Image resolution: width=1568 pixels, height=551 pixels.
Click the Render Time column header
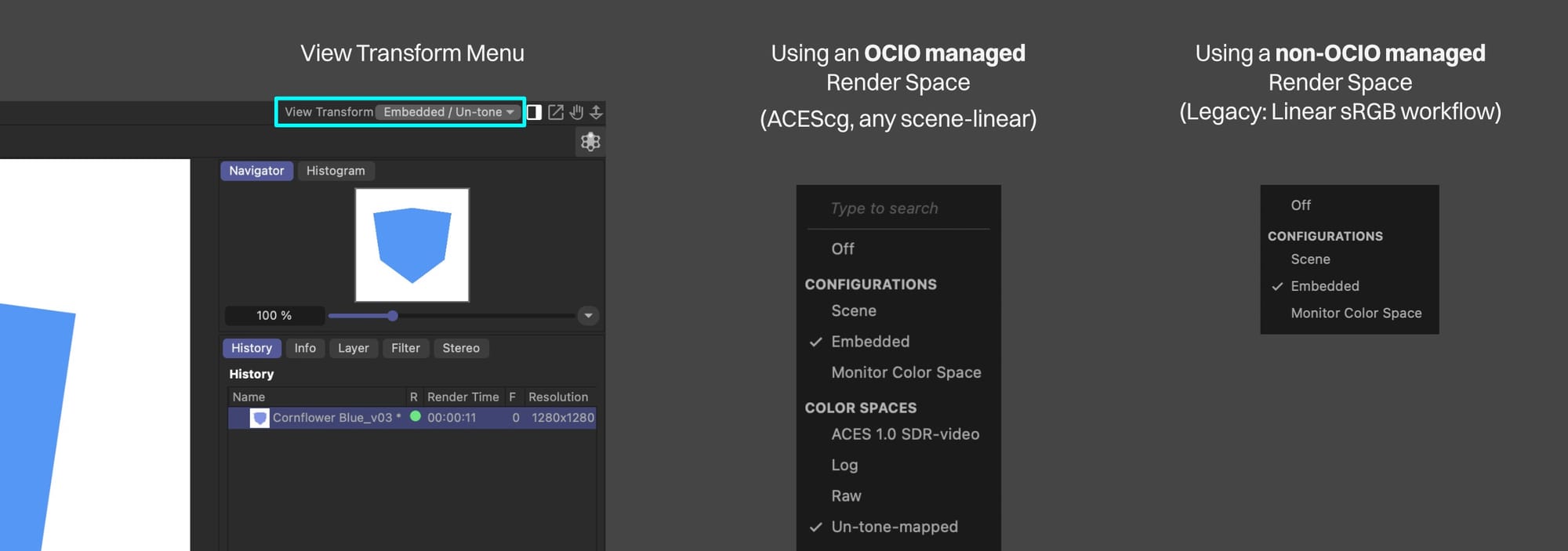(463, 397)
